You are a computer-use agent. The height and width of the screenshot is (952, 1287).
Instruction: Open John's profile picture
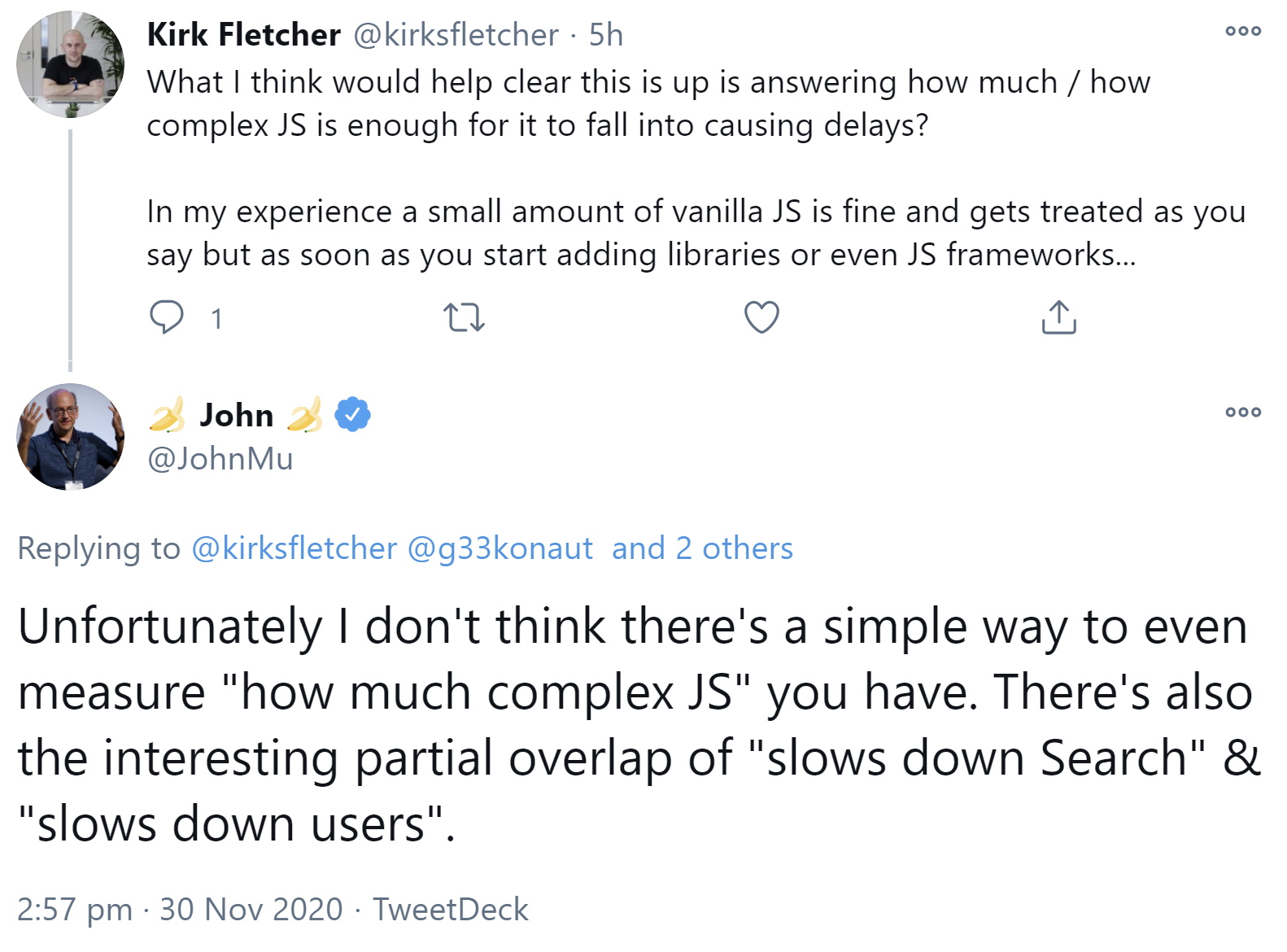click(x=70, y=437)
